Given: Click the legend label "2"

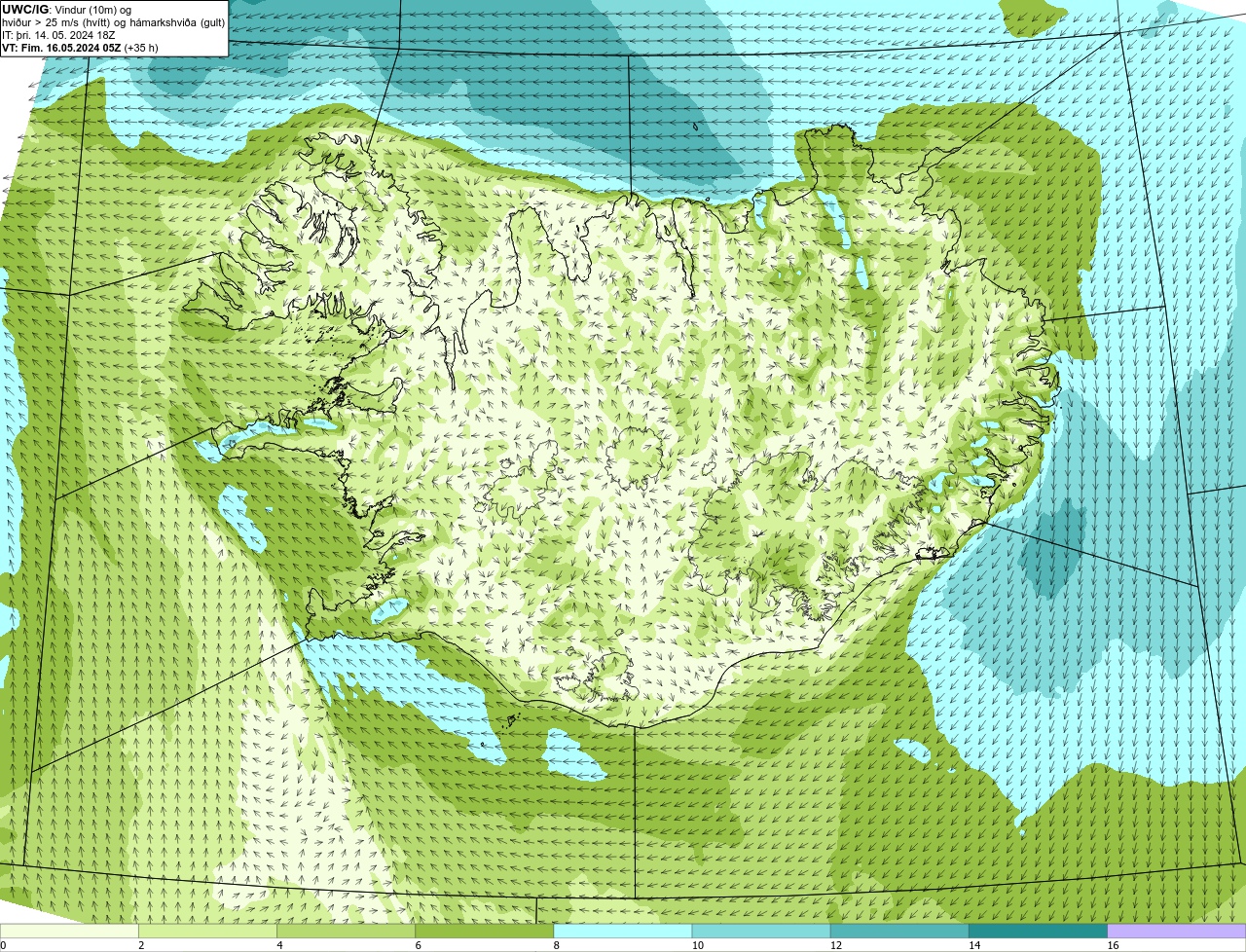Looking at the screenshot, I should click(141, 945).
